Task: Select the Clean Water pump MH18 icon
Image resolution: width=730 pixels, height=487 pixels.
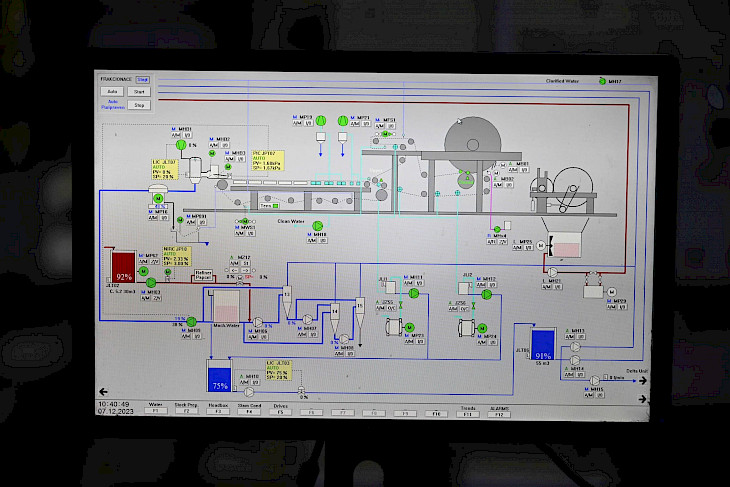Action: [x=318, y=226]
